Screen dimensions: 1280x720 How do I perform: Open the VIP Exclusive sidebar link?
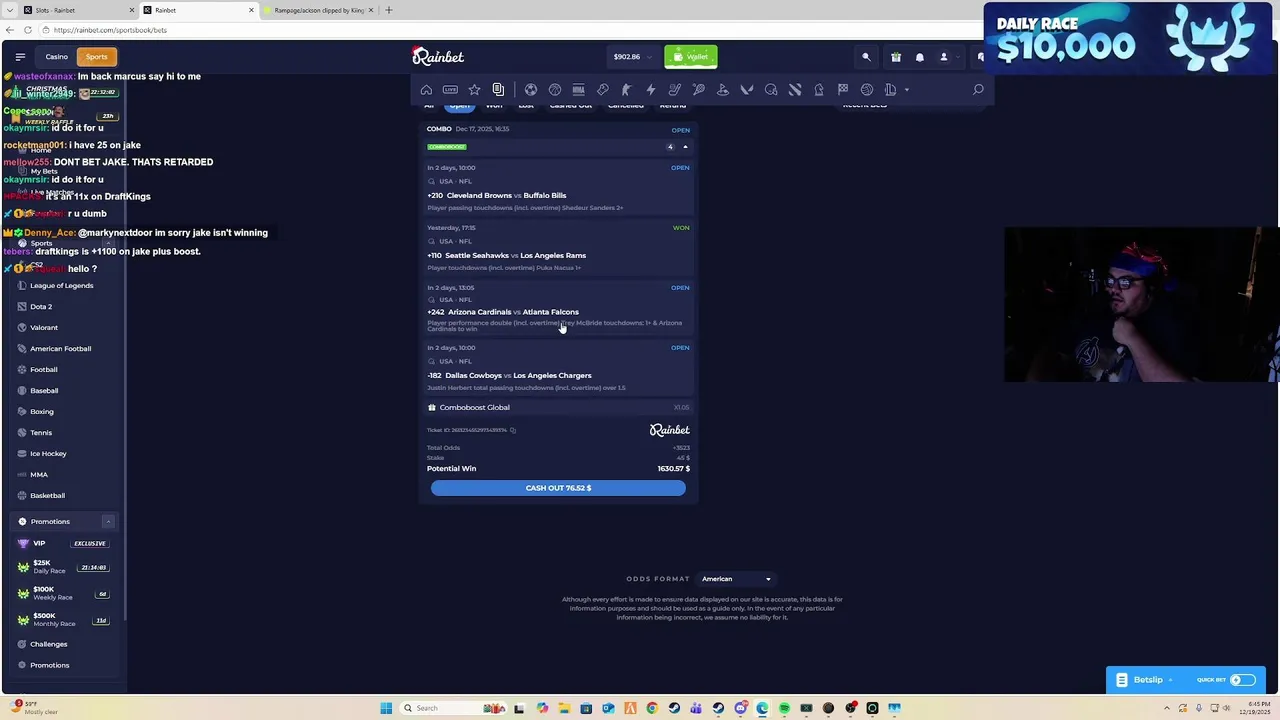click(x=62, y=543)
